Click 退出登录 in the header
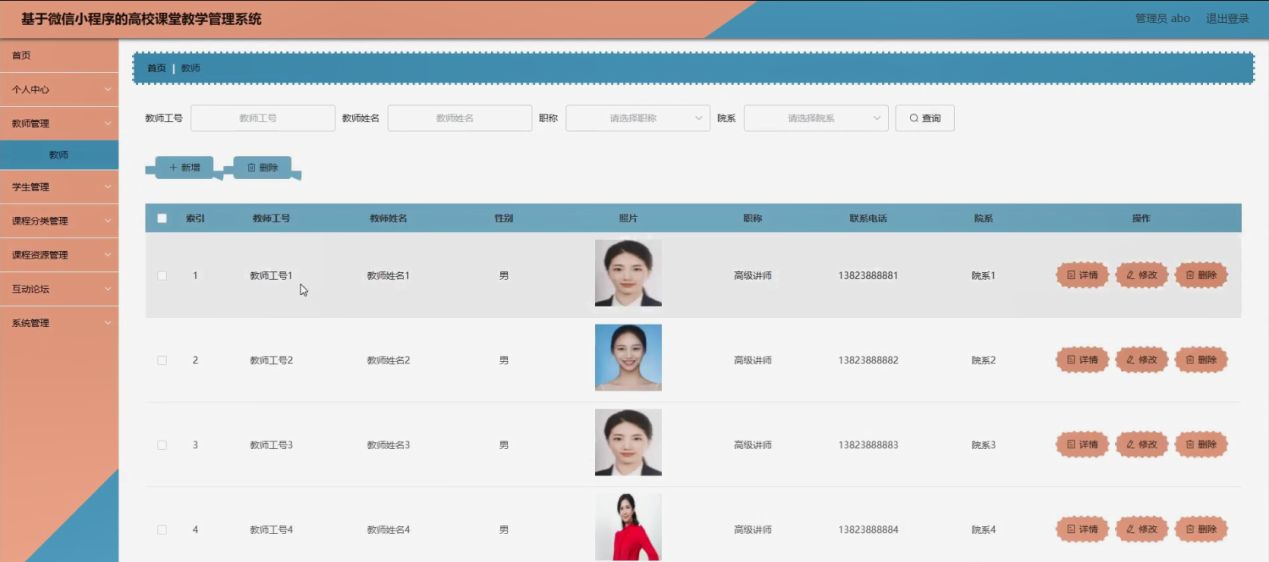The height and width of the screenshot is (562, 1269). (x=1227, y=18)
